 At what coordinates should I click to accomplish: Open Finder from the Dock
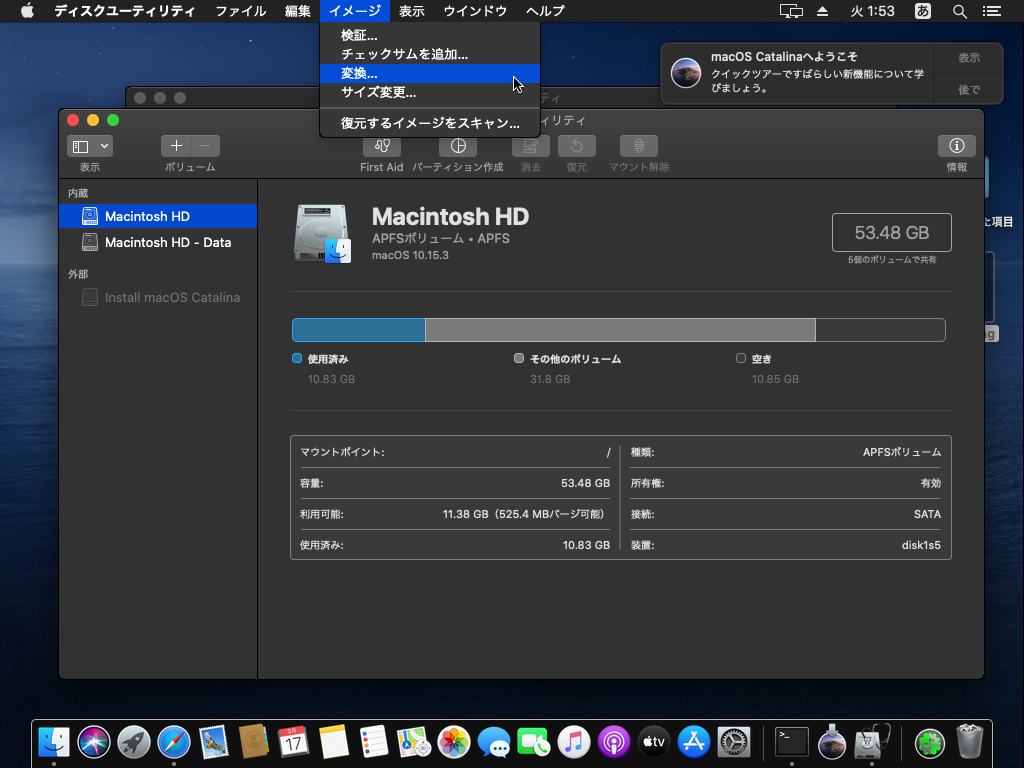coord(54,743)
